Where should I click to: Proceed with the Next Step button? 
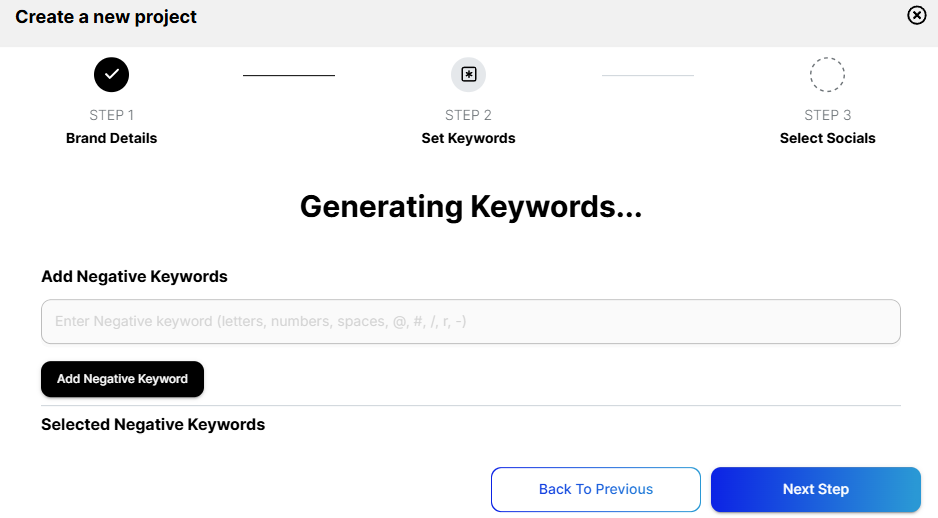pyautogui.click(x=815, y=489)
